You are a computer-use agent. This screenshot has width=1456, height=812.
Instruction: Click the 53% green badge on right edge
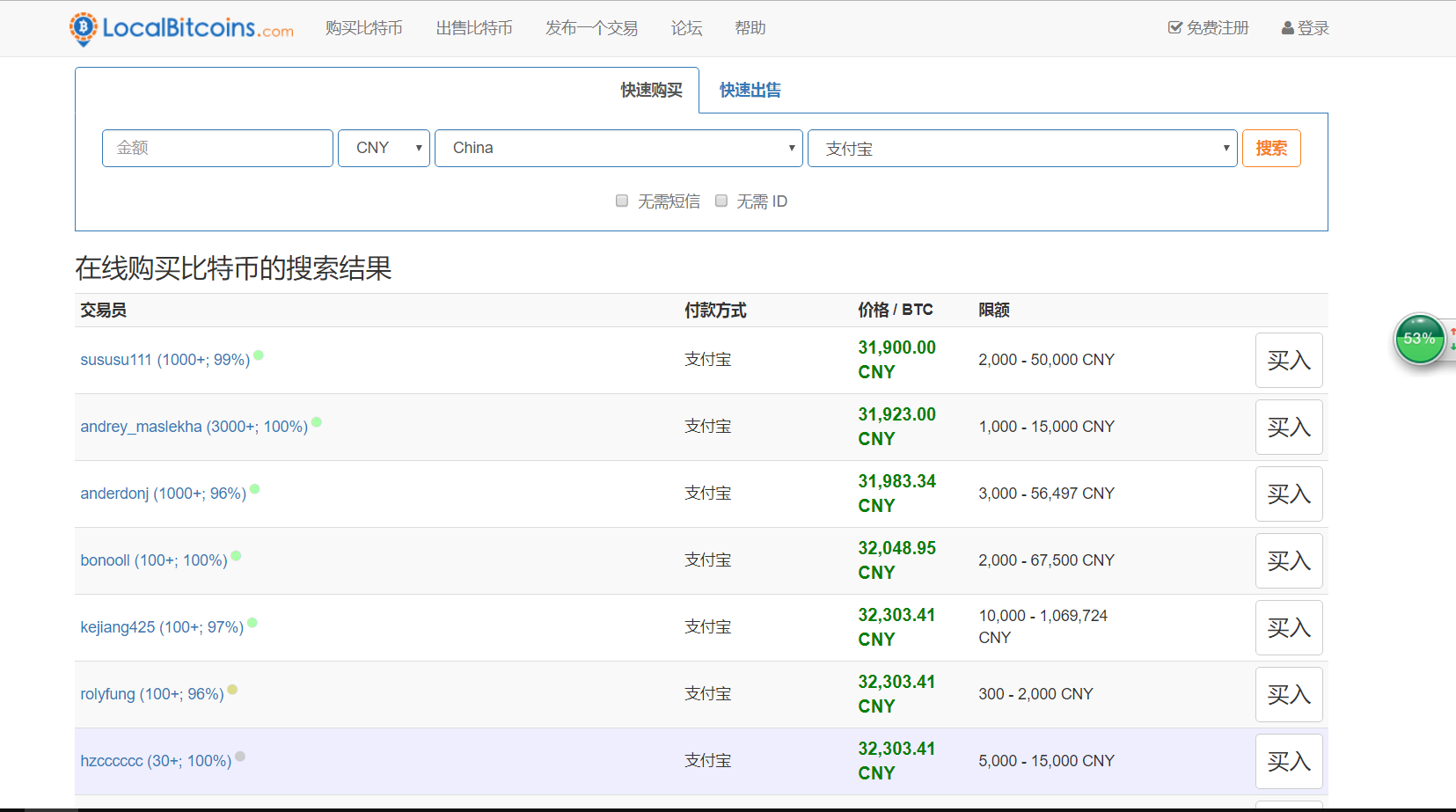pos(1418,339)
